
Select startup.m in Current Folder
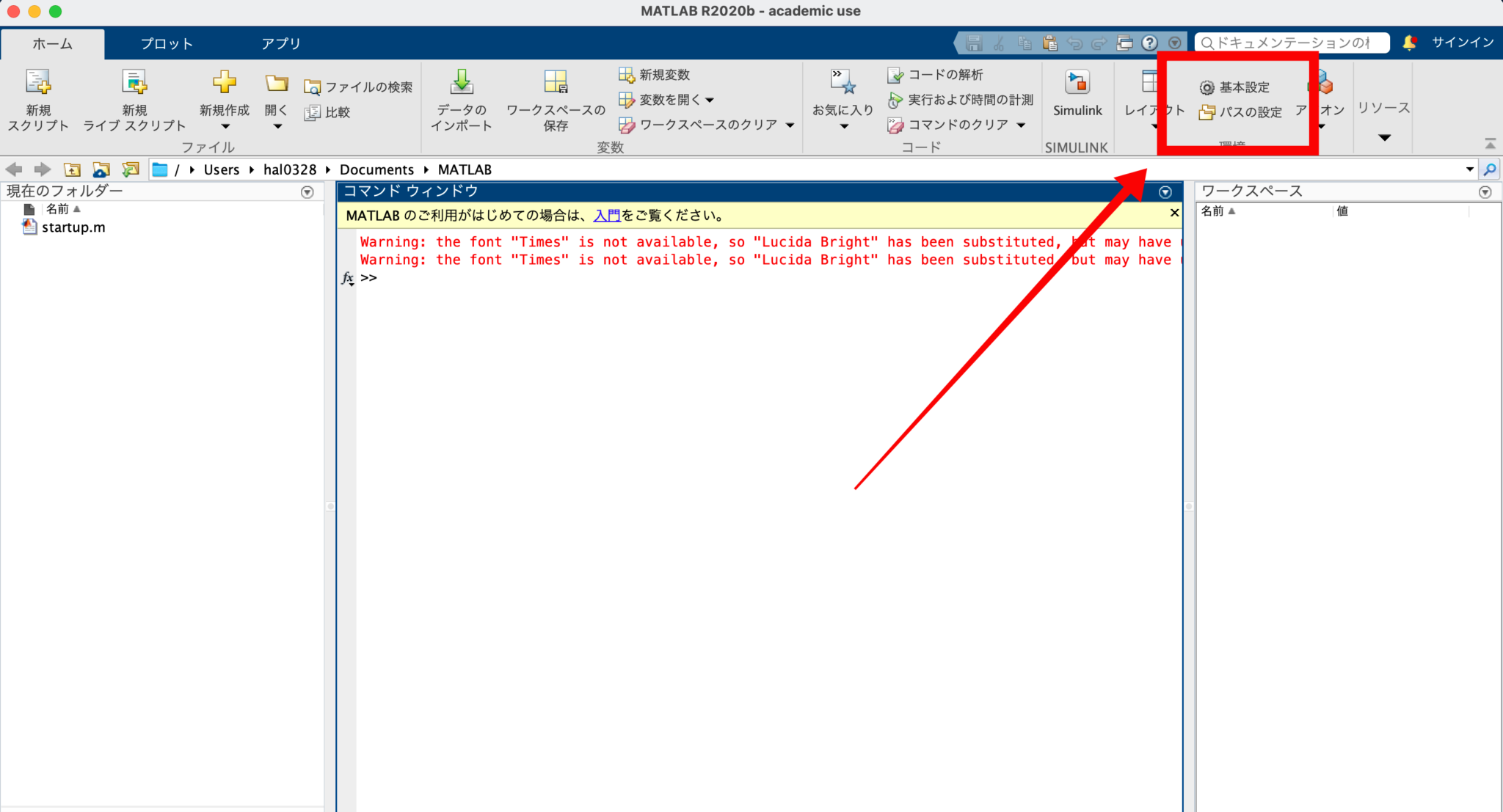tap(73, 227)
